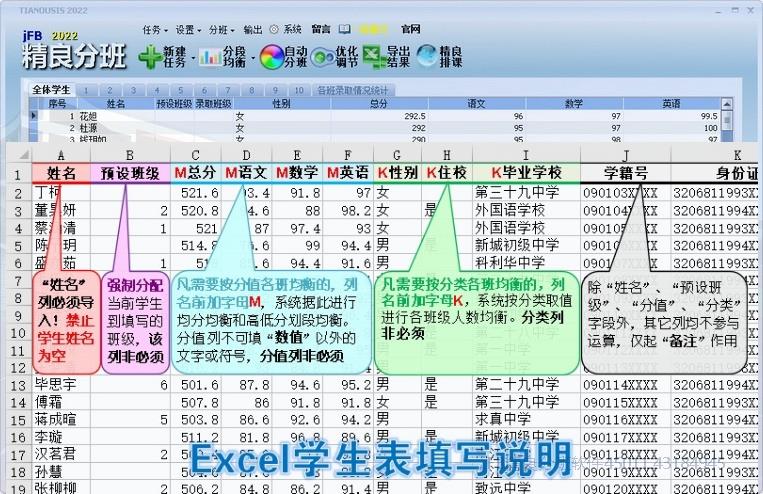763x494 pixels.
Task: Open the 官网 link
Action: click(411, 30)
